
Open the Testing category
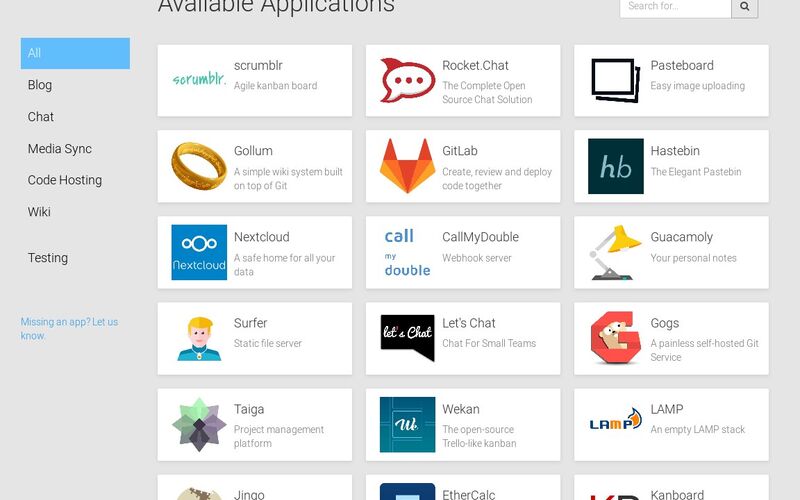[x=48, y=258]
